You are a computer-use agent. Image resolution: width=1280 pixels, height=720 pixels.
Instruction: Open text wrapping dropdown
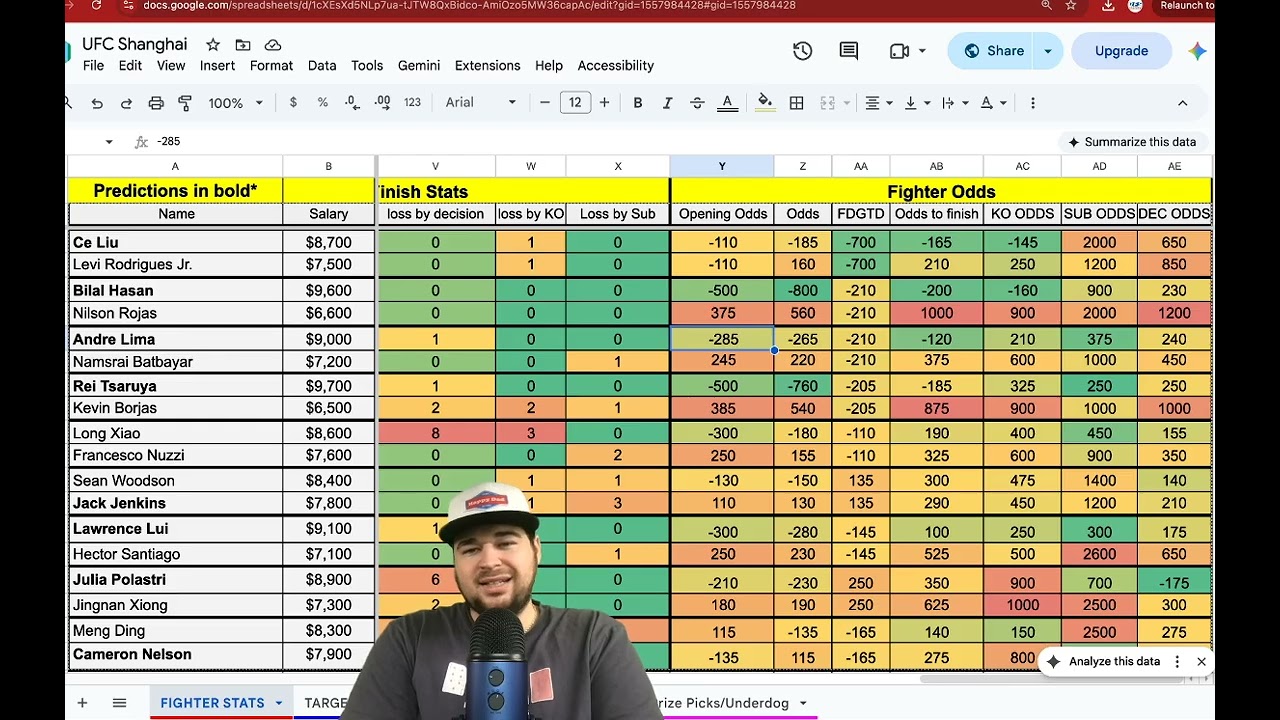pos(954,103)
